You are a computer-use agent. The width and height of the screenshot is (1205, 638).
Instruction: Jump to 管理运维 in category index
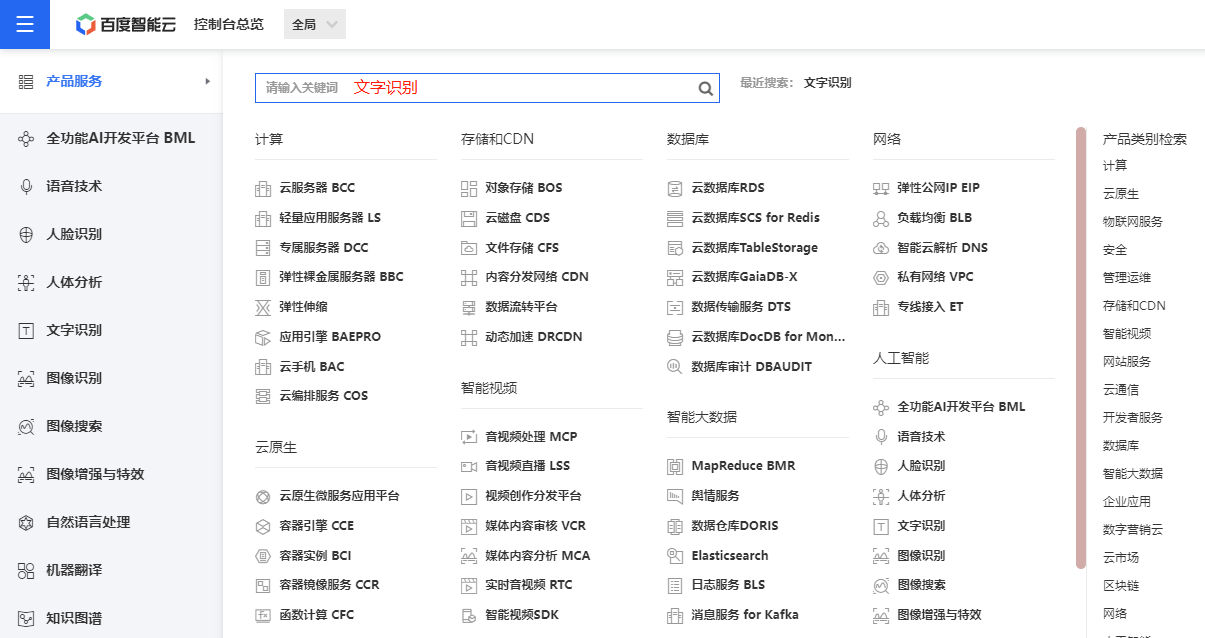1127,278
